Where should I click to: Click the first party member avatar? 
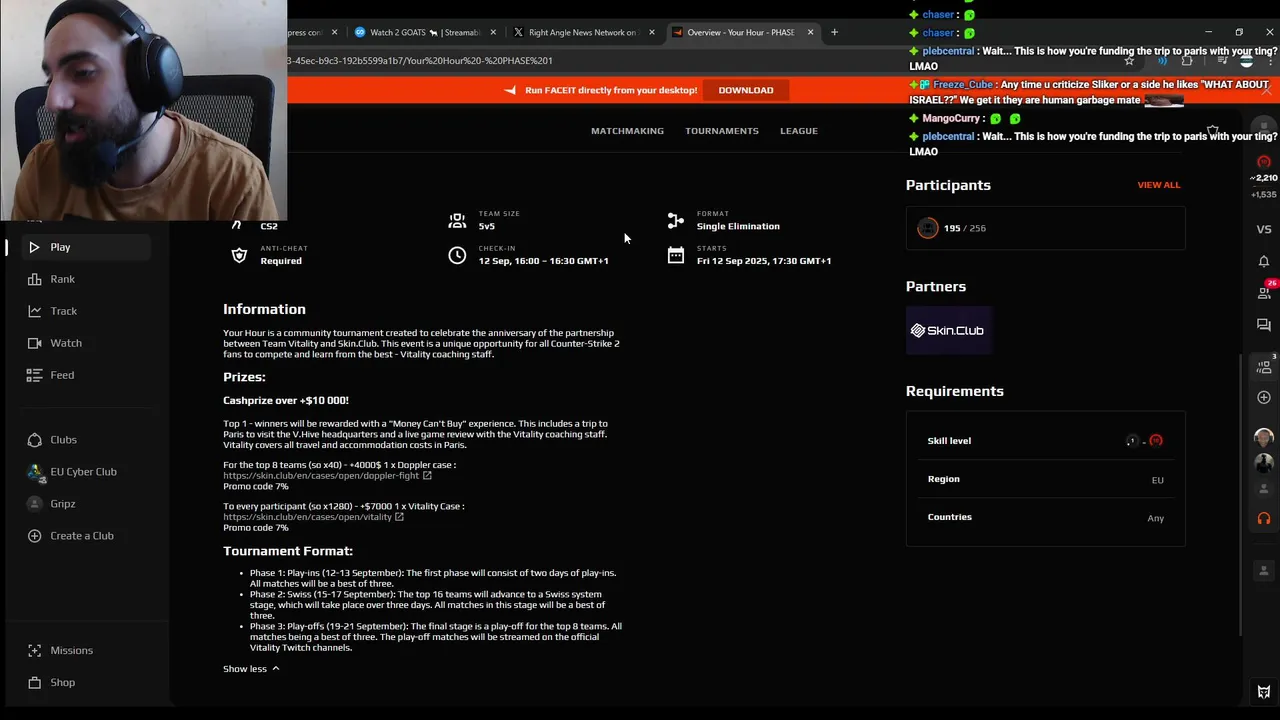click(1264, 437)
